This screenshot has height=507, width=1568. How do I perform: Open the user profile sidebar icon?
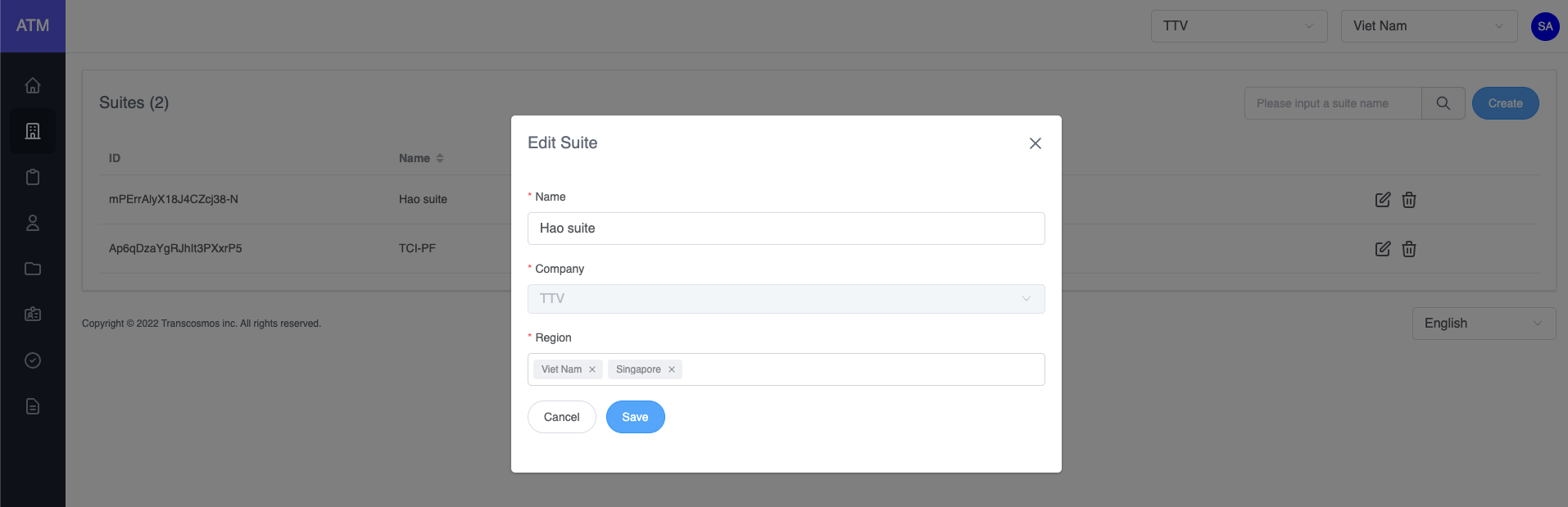pos(33,223)
